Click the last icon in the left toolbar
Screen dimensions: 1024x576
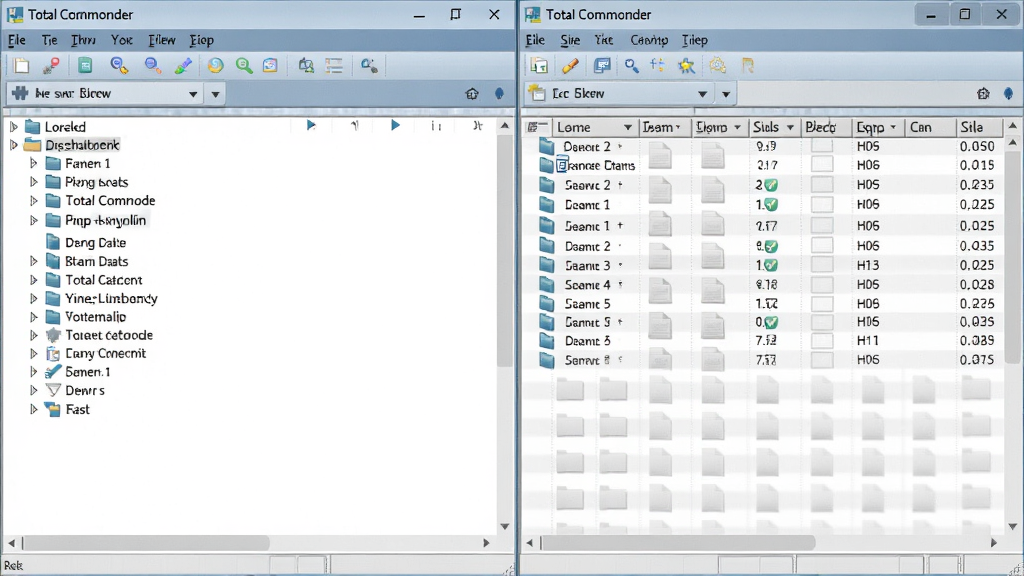(x=369, y=65)
